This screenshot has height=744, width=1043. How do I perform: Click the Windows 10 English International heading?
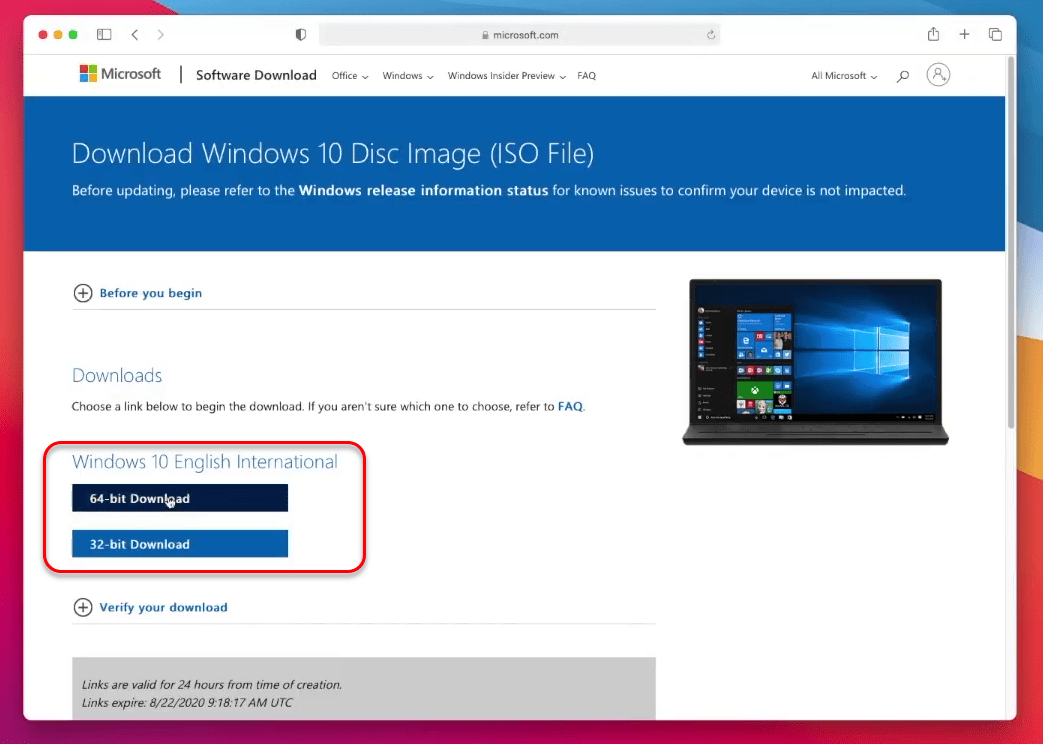(205, 461)
